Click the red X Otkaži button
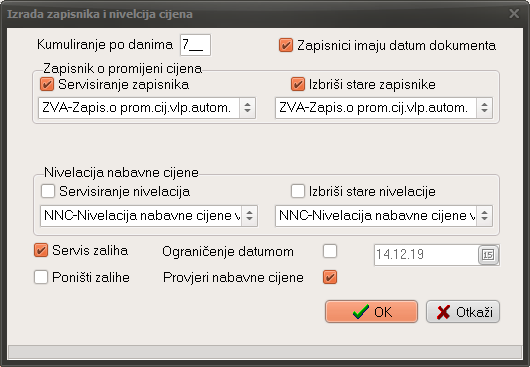 pyautogui.click(x=463, y=312)
